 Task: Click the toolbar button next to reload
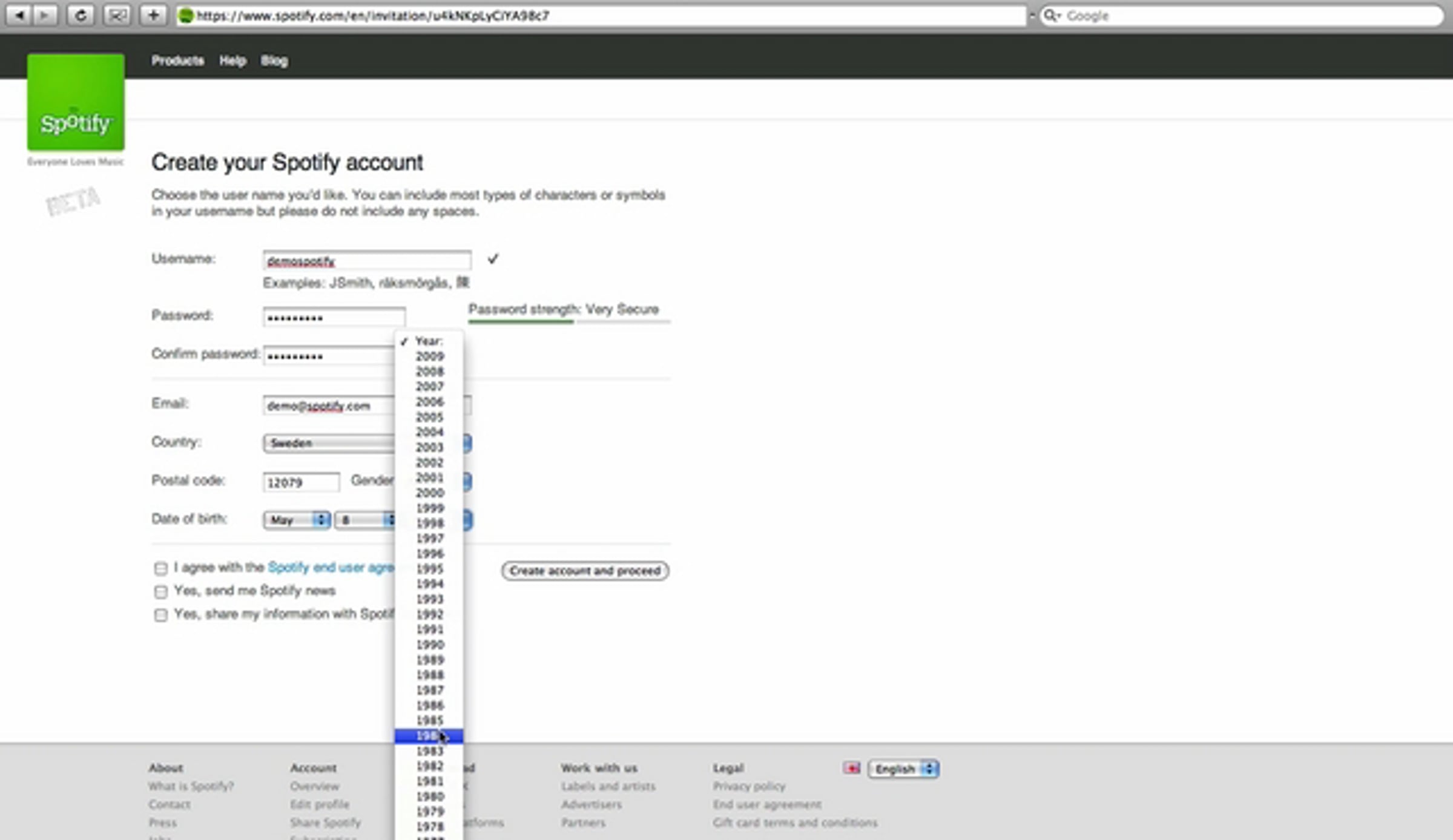click(116, 15)
